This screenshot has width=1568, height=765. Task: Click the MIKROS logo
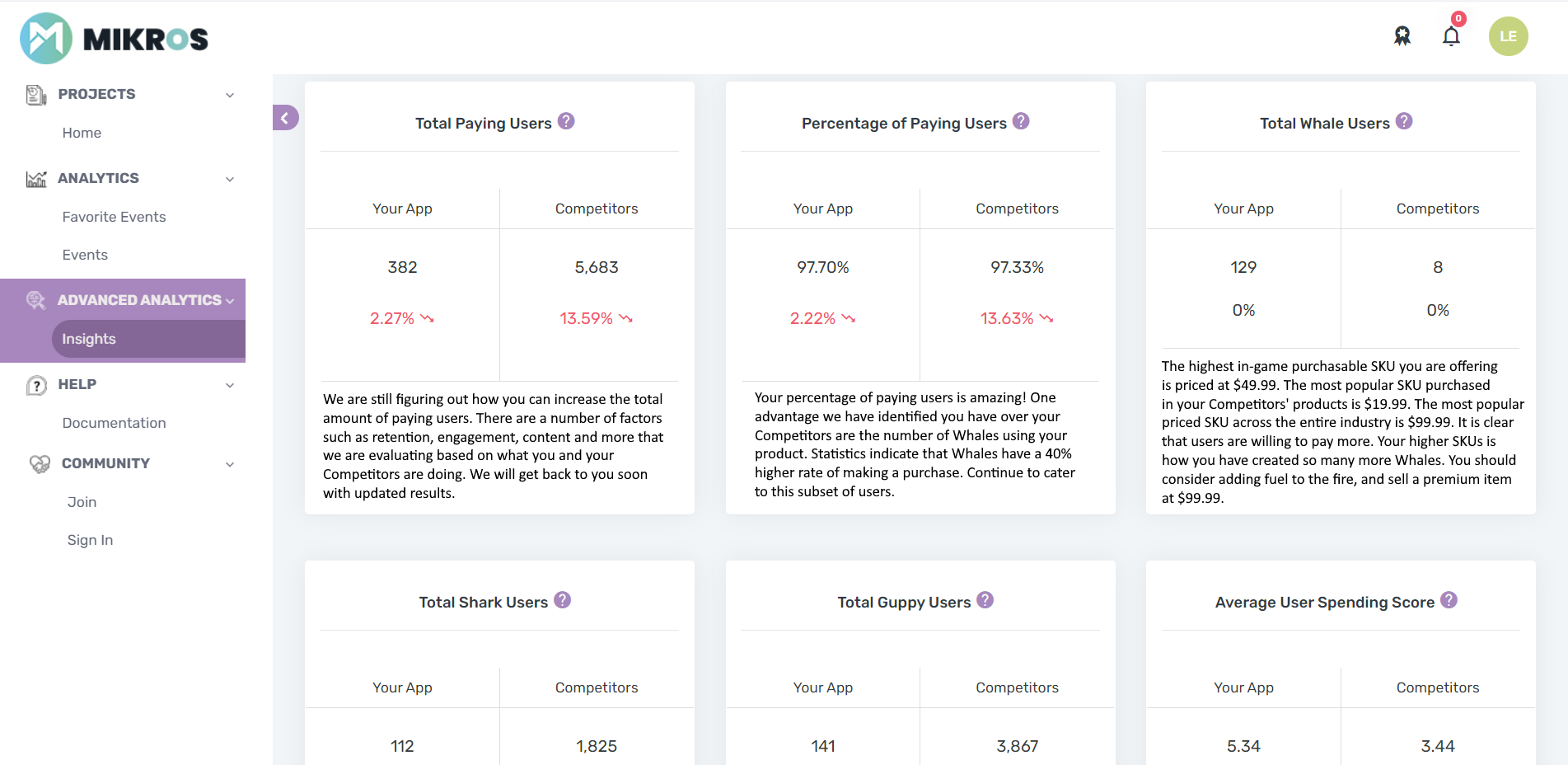pos(115,38)
